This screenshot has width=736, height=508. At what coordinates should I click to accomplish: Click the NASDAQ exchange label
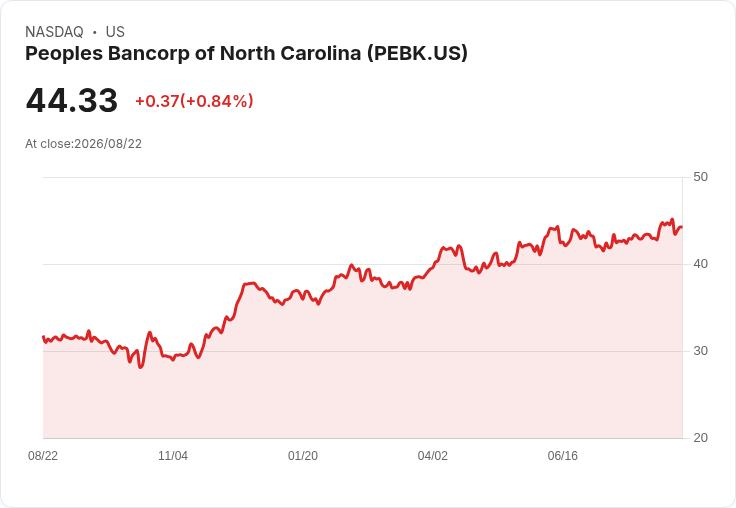(54, 32)
